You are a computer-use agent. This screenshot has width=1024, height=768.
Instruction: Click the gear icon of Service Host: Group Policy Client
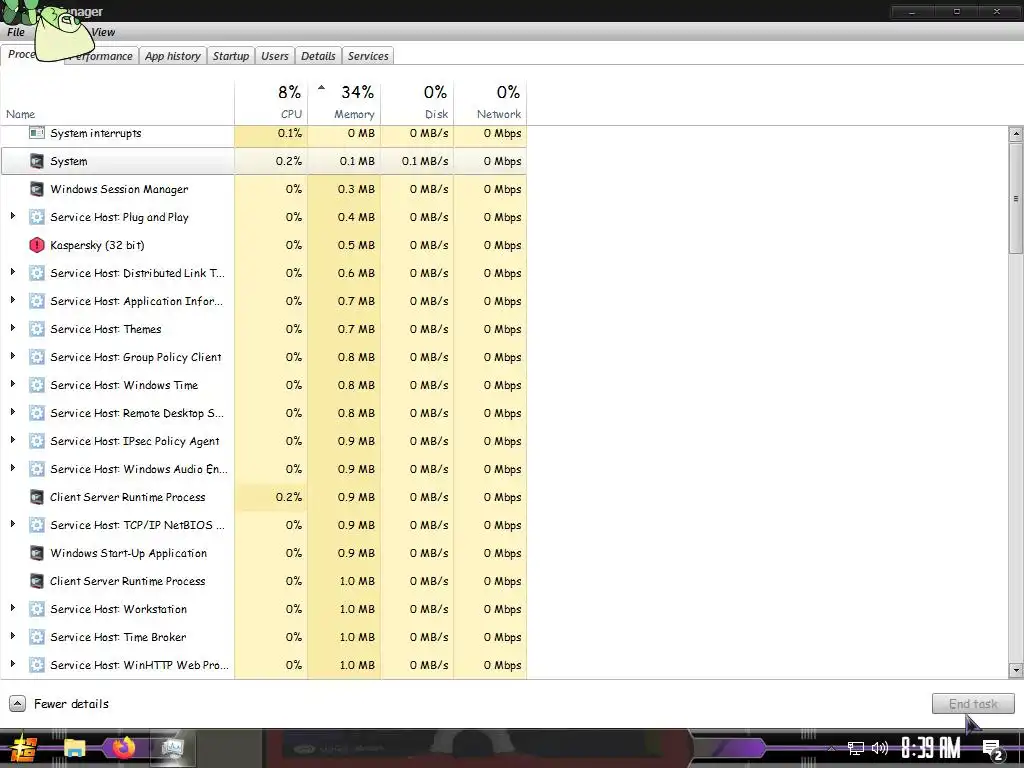37,357
